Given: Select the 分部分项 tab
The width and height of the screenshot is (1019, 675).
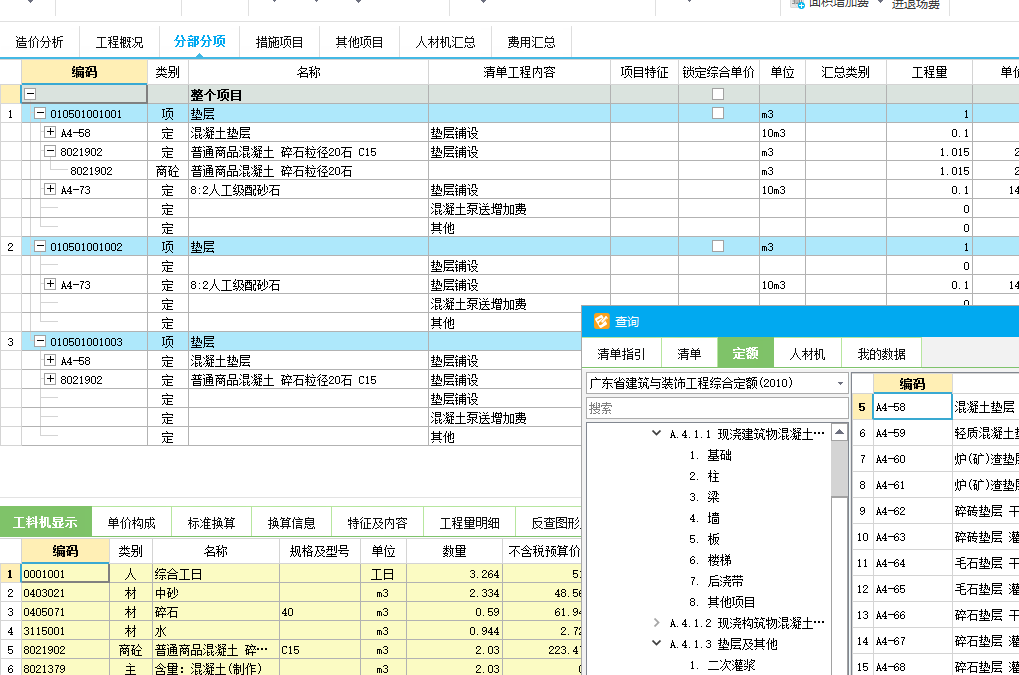Looking at the screenshot, I should (200, 42).
